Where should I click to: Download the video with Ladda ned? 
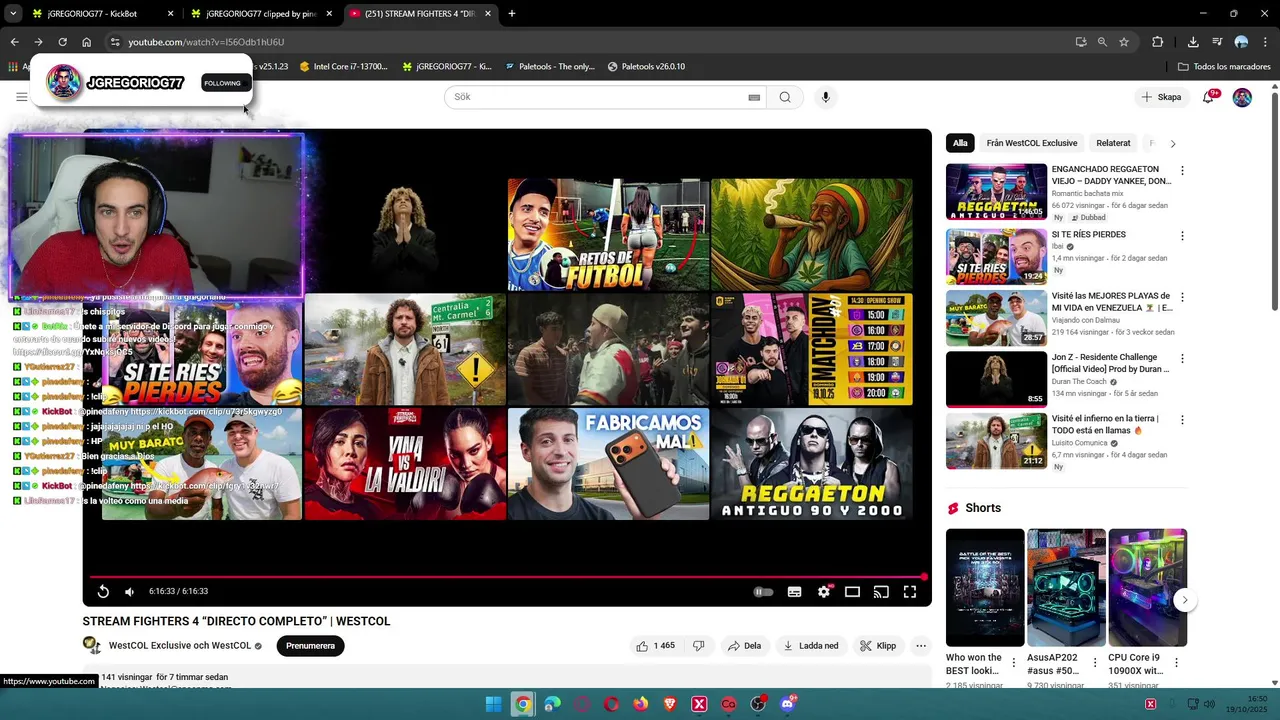coord(811,646)
